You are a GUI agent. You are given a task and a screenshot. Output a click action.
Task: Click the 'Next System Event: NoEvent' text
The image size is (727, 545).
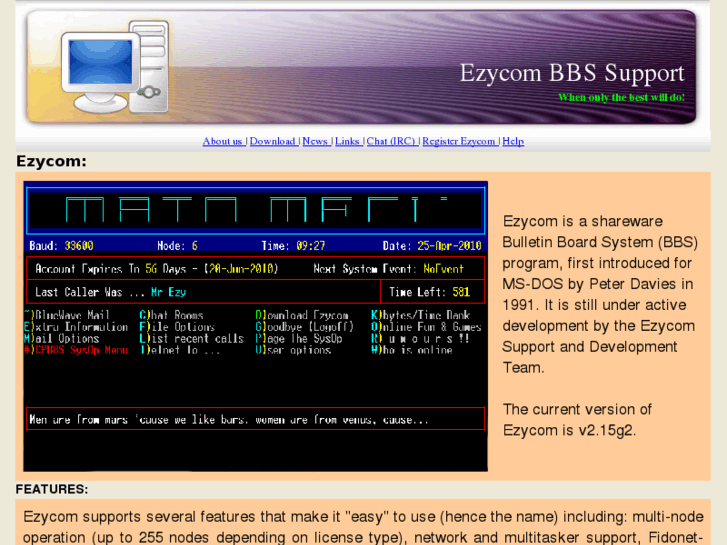(x=389, y=269)
